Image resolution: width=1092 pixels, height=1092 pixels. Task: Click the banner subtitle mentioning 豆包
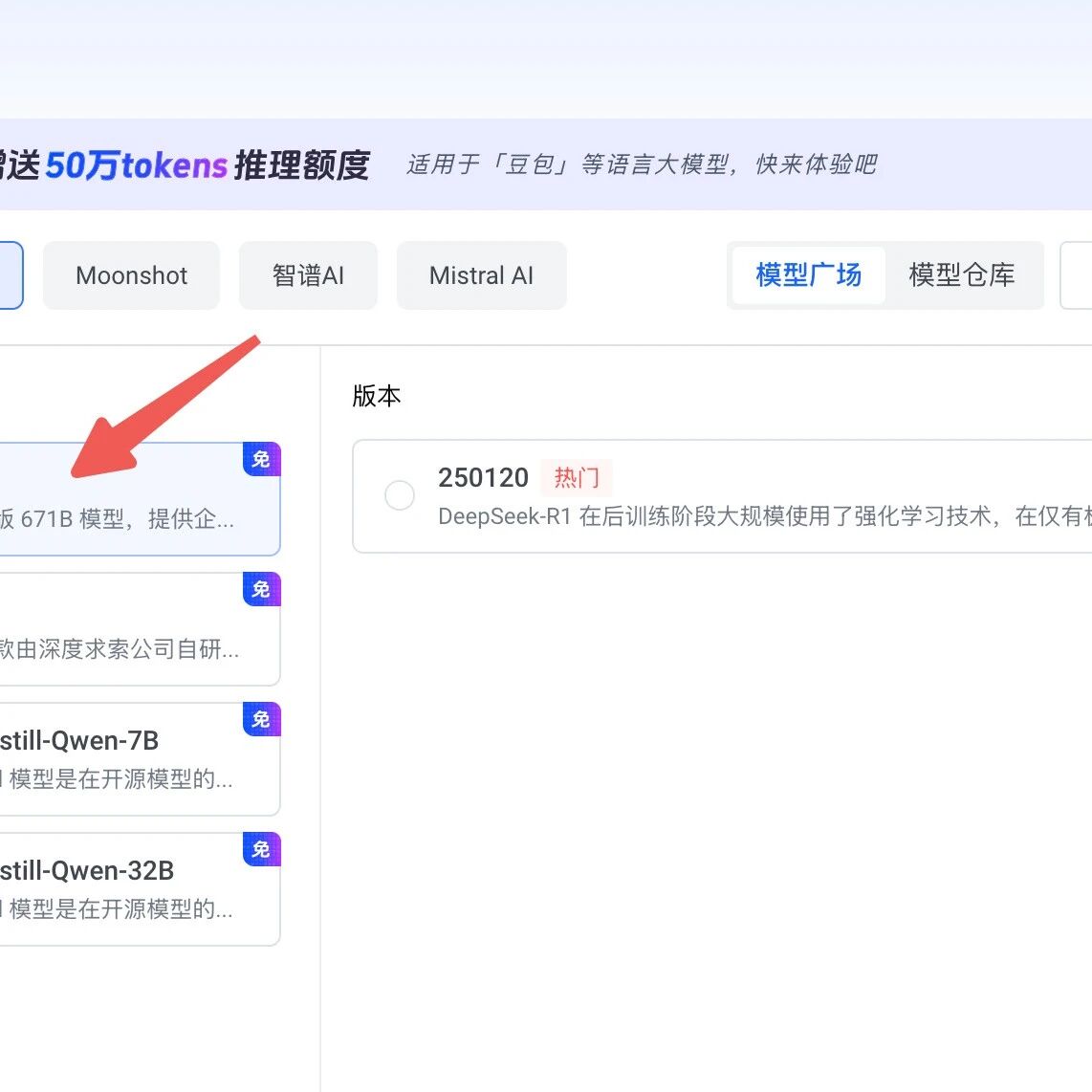tap(642, 164)
